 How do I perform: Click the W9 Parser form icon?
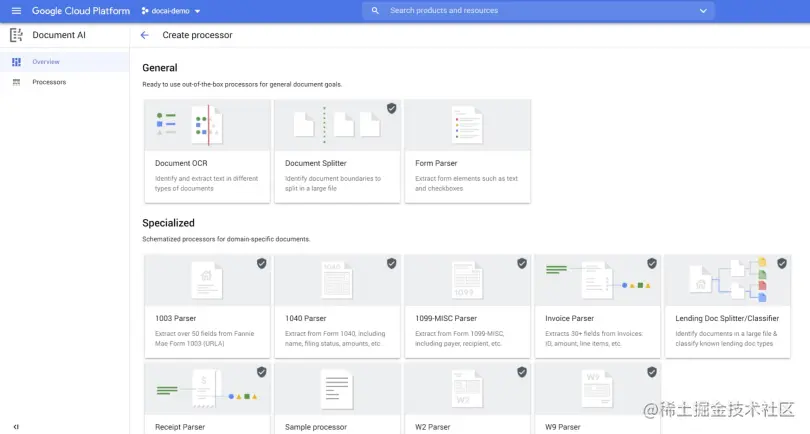click(x=598, y=389)
